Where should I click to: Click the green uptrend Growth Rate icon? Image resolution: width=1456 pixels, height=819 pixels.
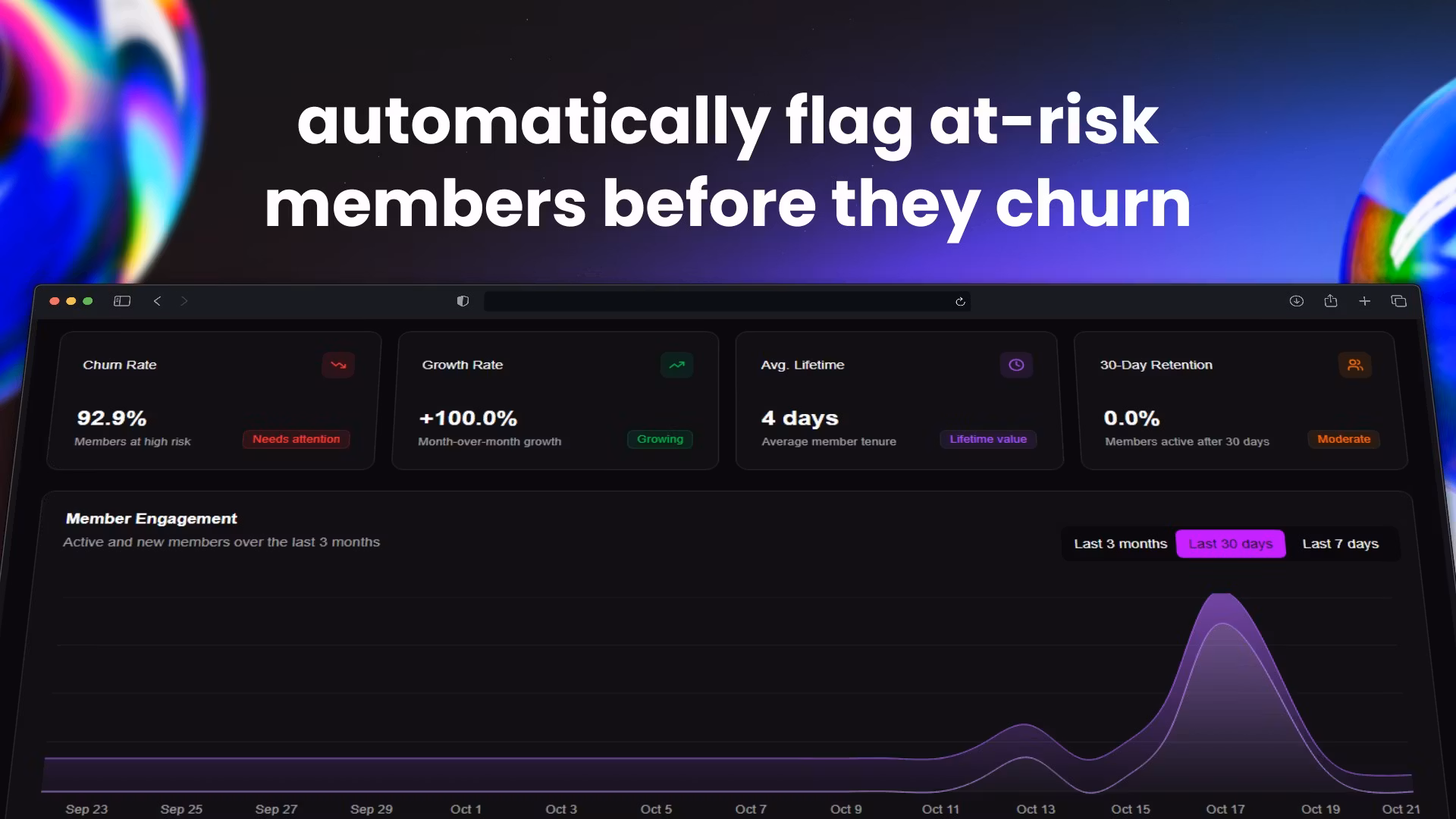676,365
